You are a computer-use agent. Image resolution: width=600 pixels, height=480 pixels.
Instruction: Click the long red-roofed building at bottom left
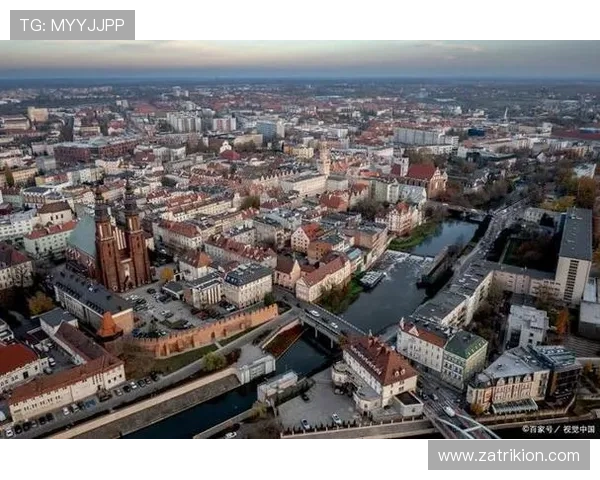tap(65, 385)
